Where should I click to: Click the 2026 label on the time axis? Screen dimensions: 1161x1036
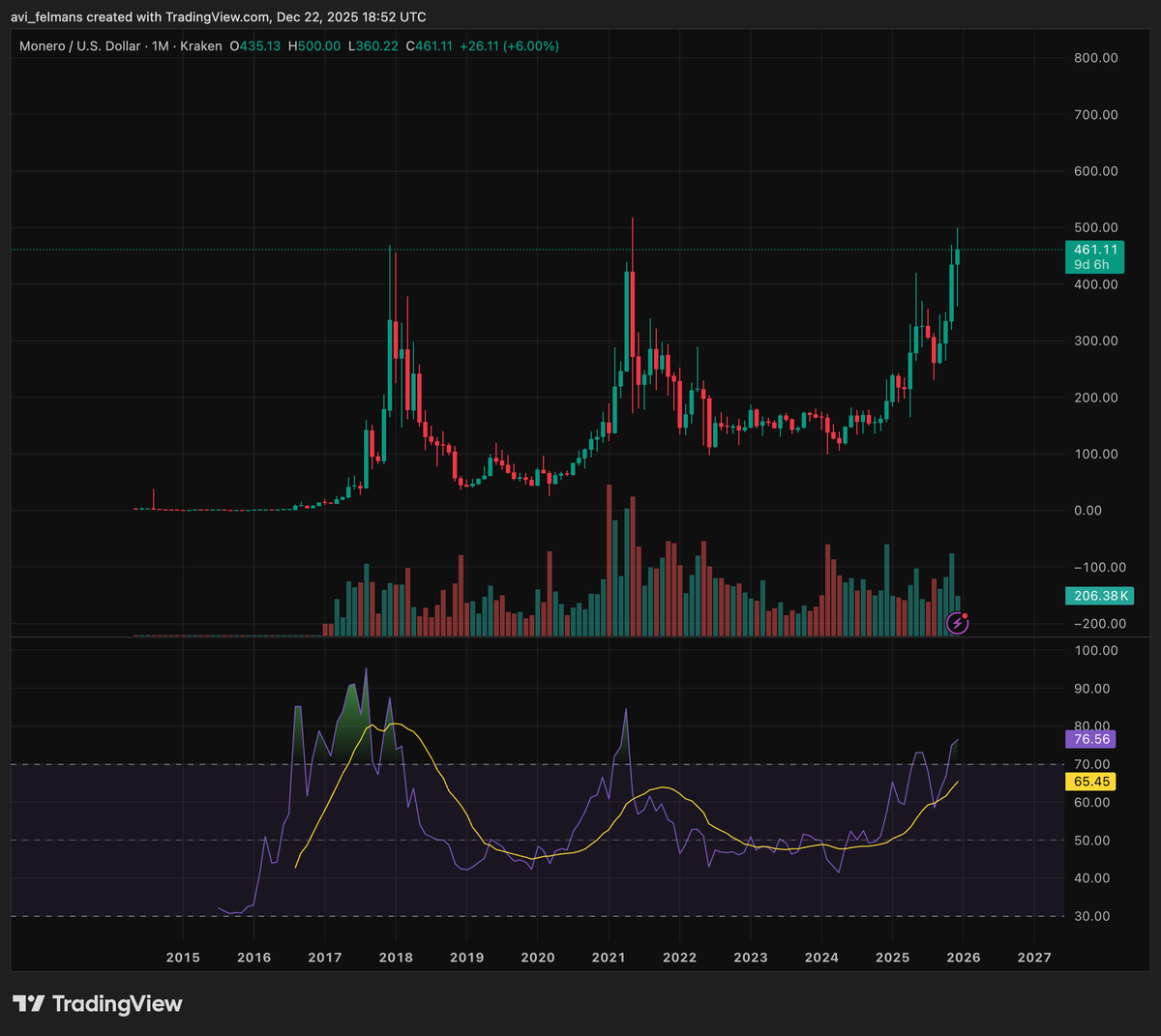point(963,958)
